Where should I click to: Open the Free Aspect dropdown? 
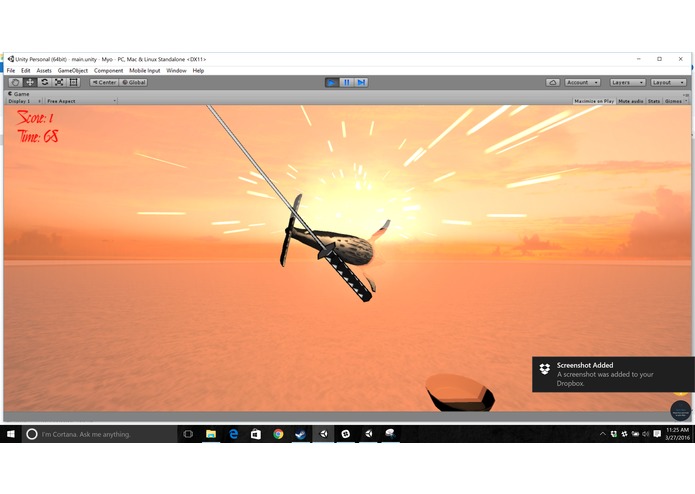click(81, 101)
